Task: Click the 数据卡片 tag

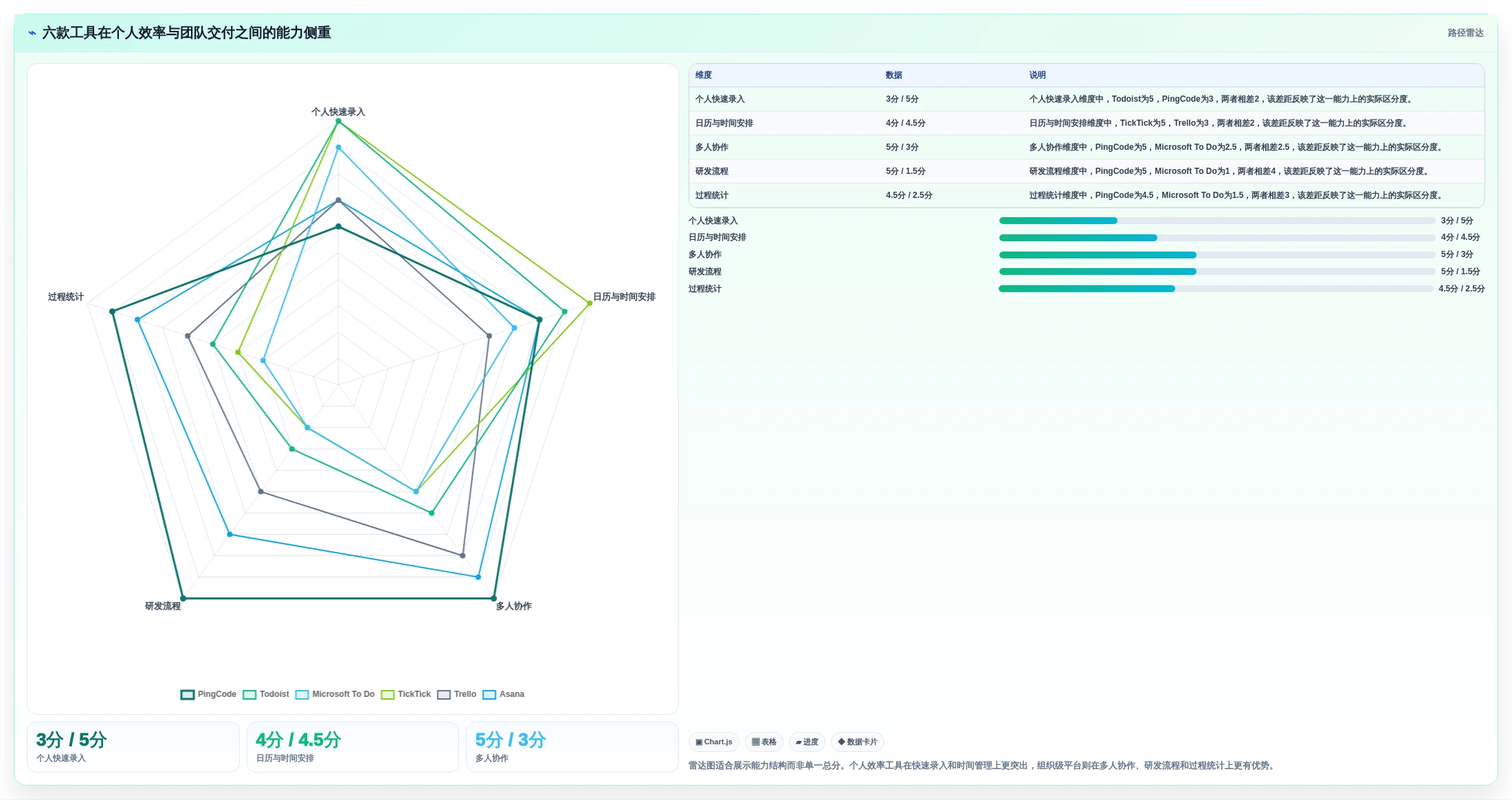Action: (857, 742)
